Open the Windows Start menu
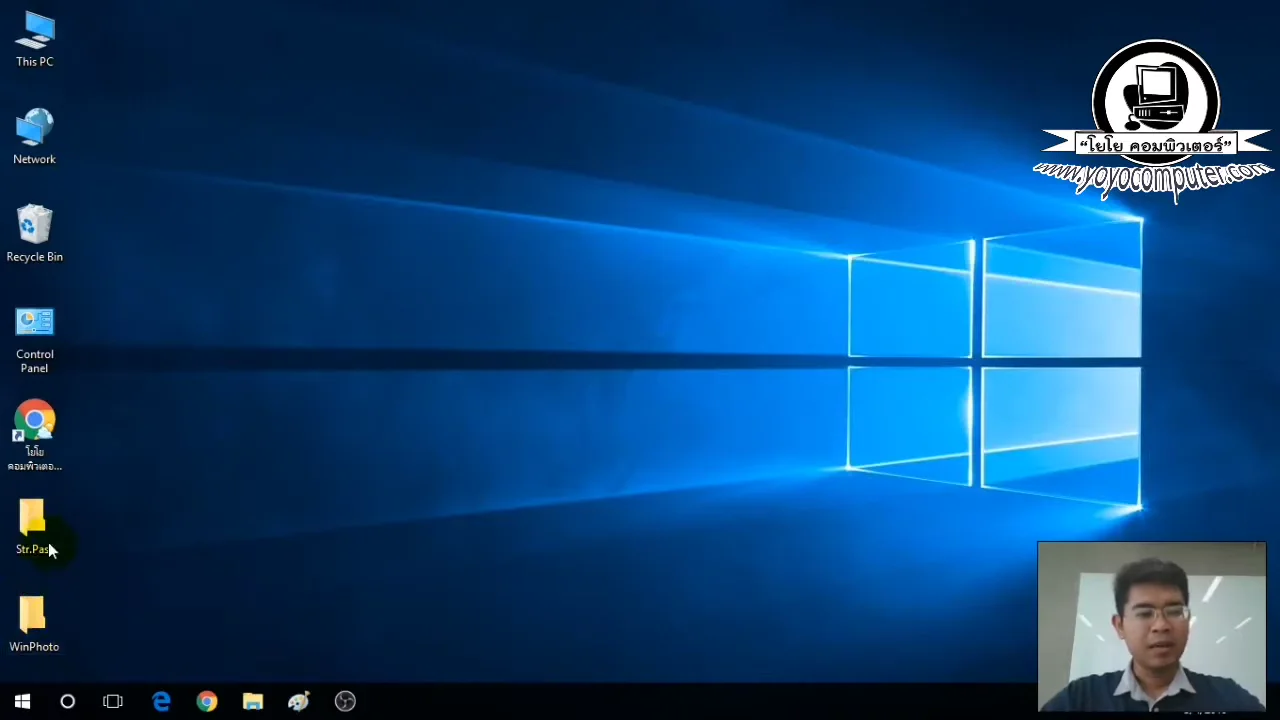 tap(22, 701)
